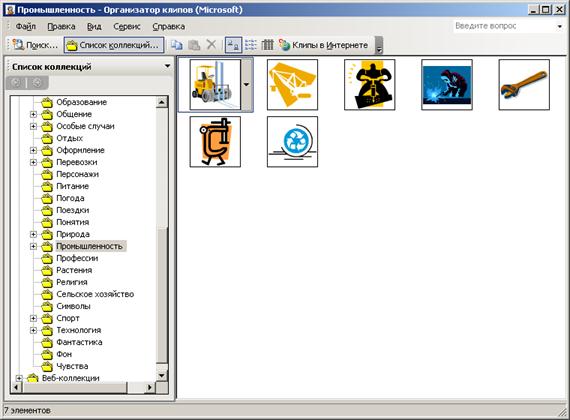This screenshot has width=570, height=420.
Task: Expand the Спорт folder
Action: (x=33, y=318)
